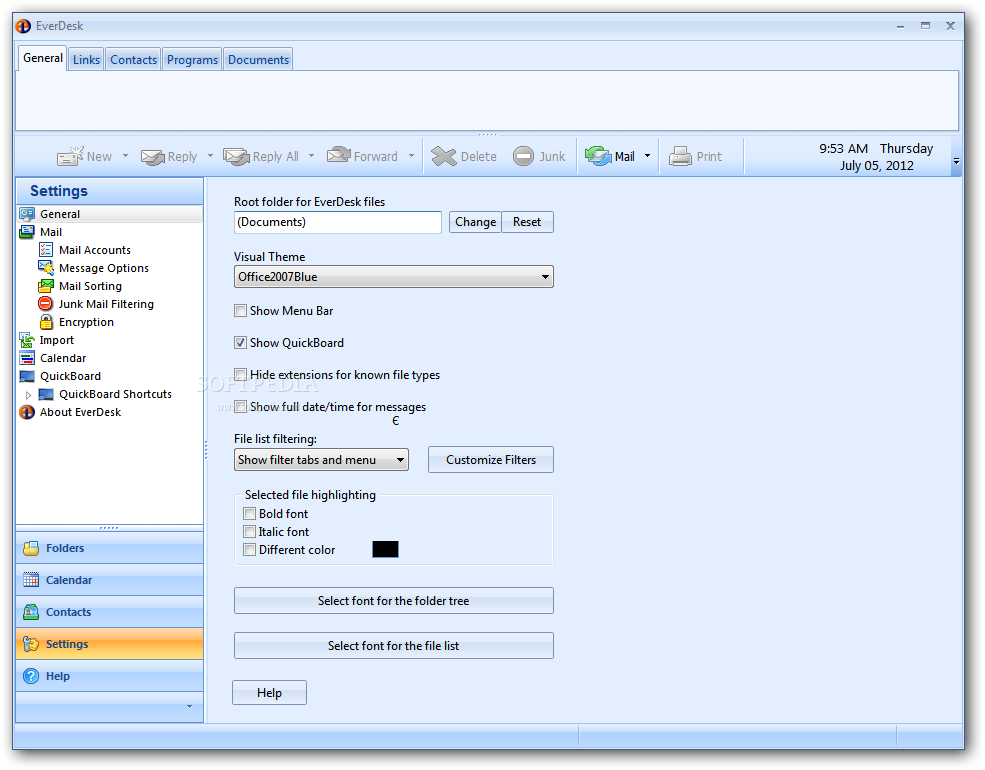Expand the QuickBoard Shortcuts tree node
This screenshot has width=985, height=770.
28,394
